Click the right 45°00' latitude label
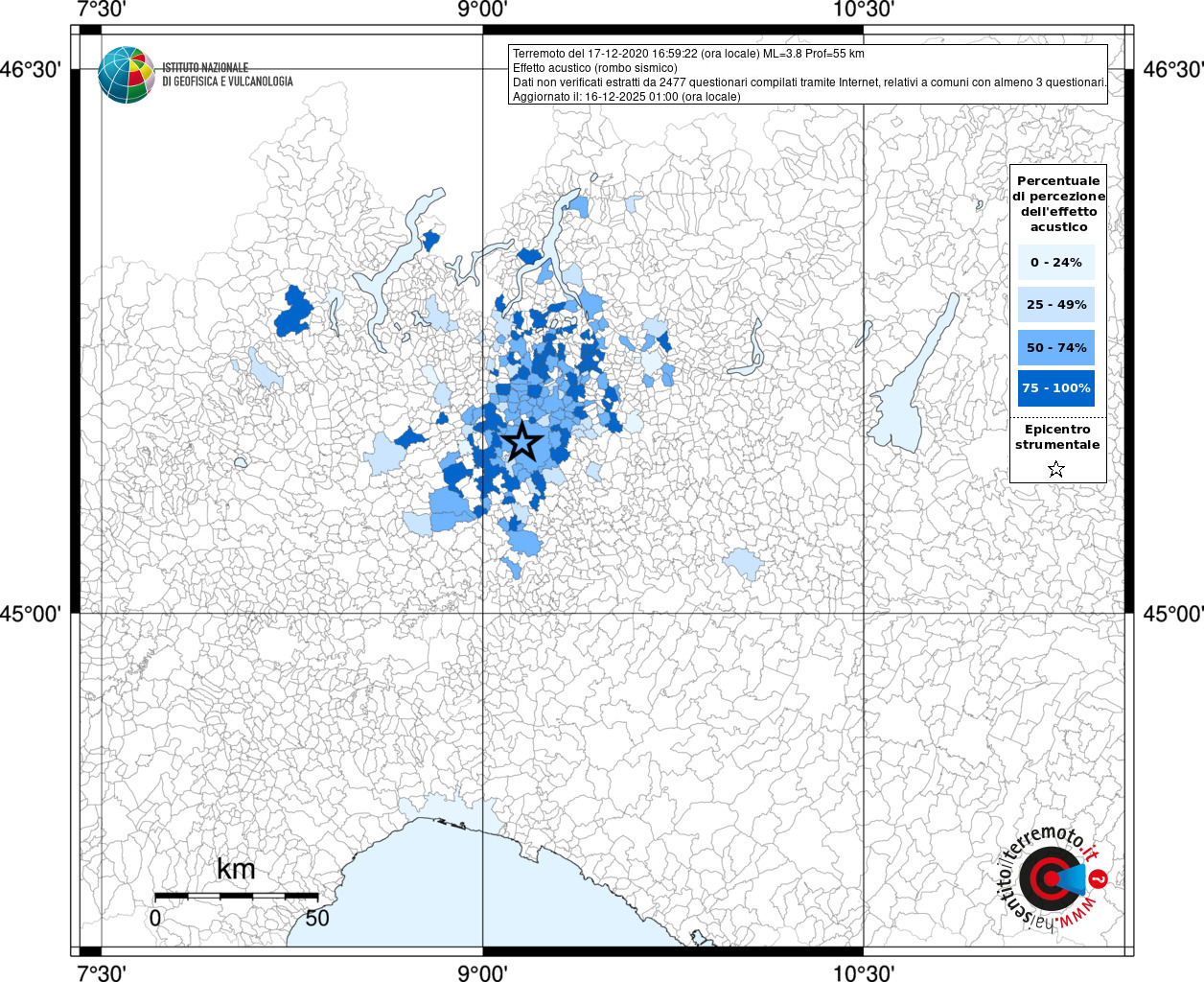1204x982 pixels. [1172, 613]
